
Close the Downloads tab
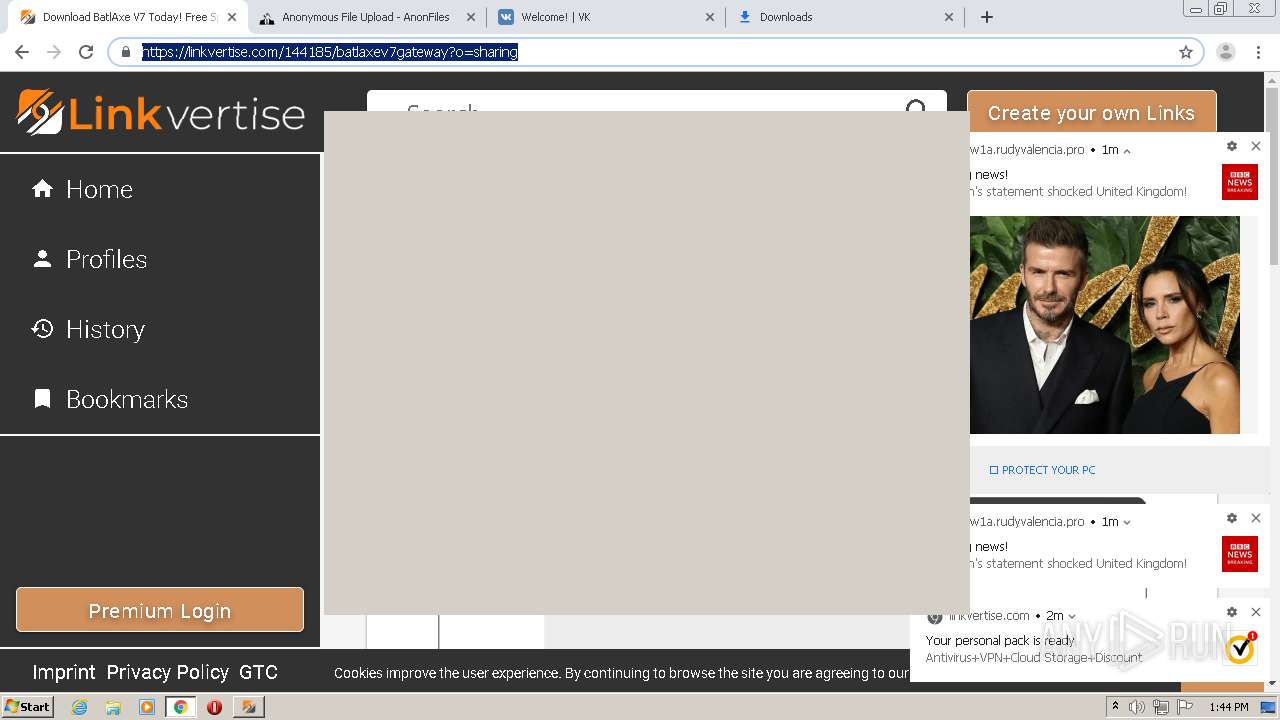click(x=949, y=17)
